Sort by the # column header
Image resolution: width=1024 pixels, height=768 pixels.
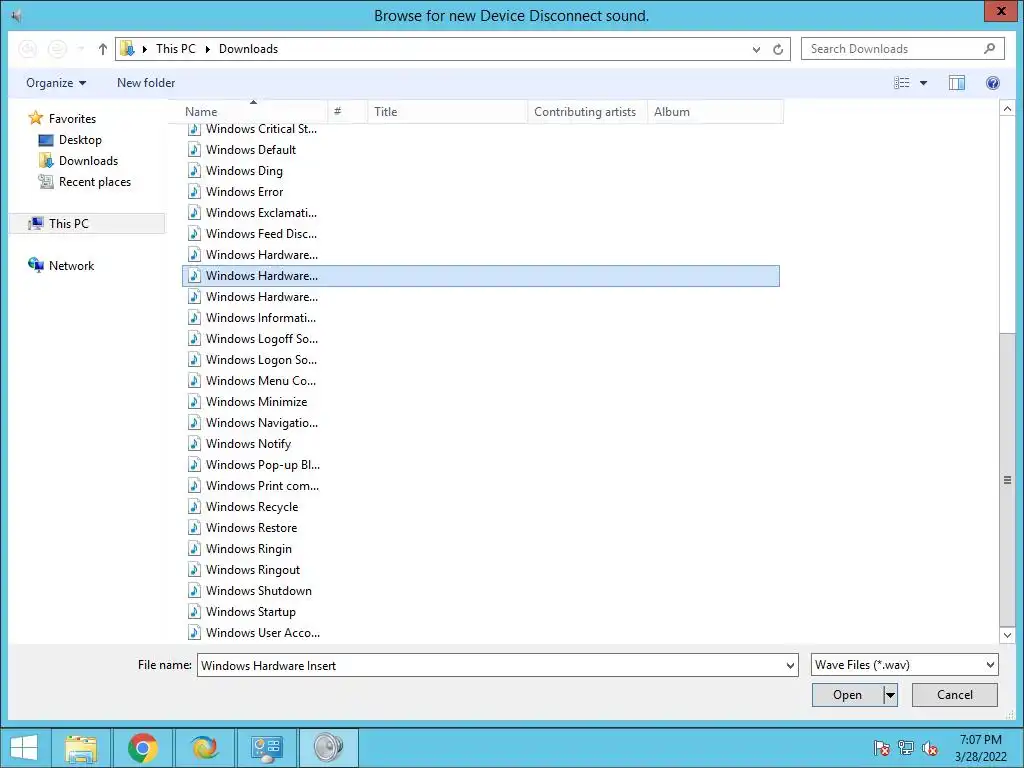347,112
